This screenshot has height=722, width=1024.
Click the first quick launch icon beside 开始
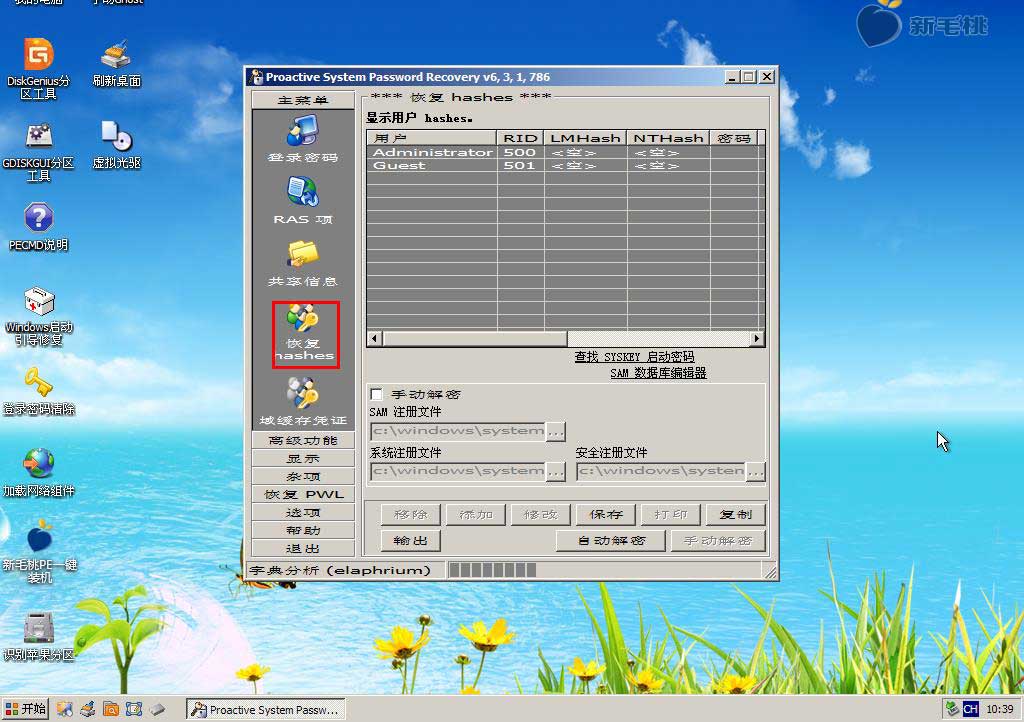click(64, 709)
